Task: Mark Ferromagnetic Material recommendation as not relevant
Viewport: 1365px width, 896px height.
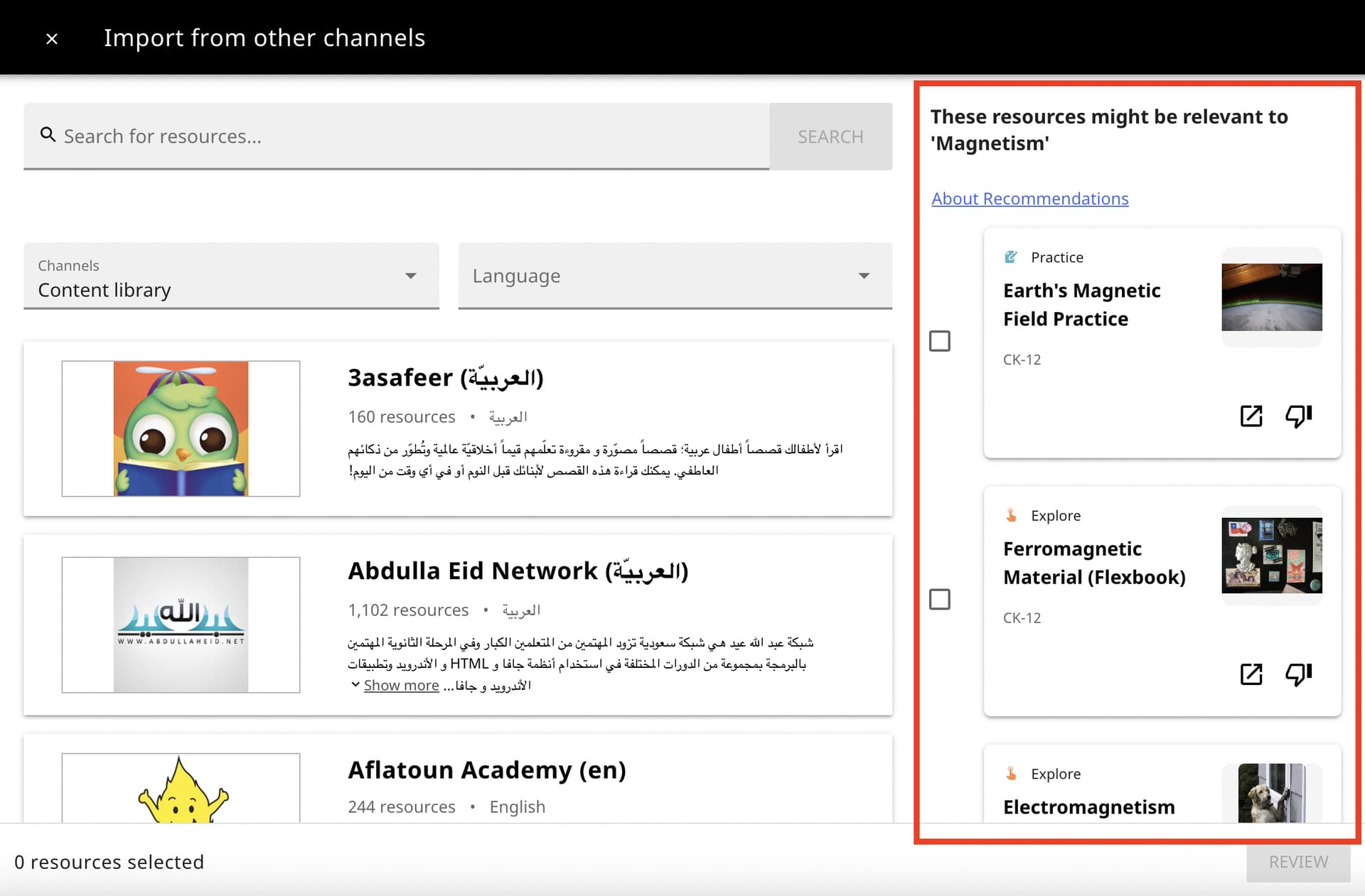Action: 1298,674
